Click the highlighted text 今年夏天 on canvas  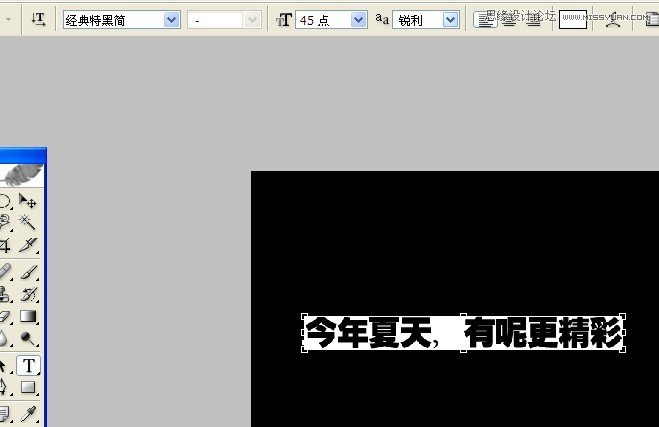pyautogui.click(x=368, y=333)
